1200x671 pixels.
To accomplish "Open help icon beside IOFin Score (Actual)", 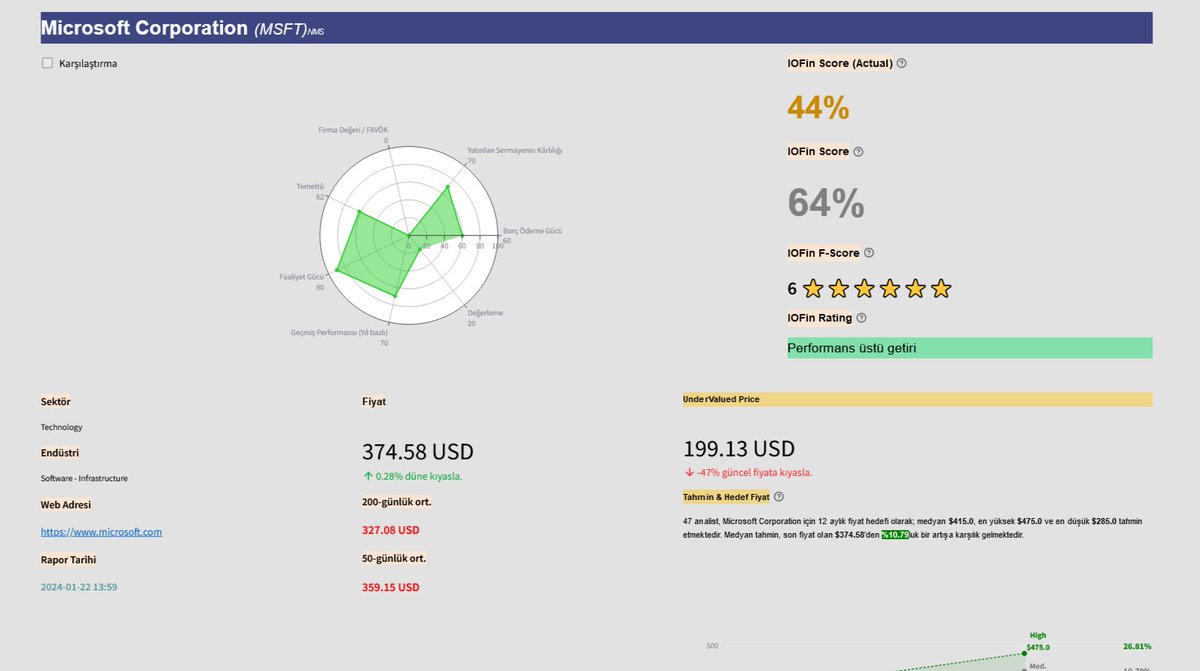I will click(x=902, y=63).
